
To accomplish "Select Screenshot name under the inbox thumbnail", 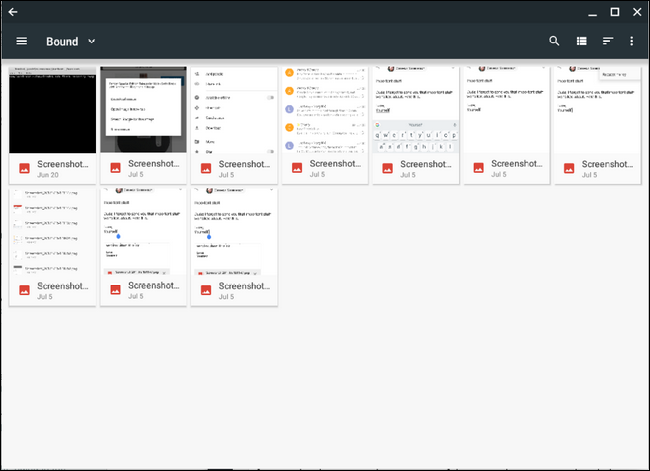I will coord(335,164).
